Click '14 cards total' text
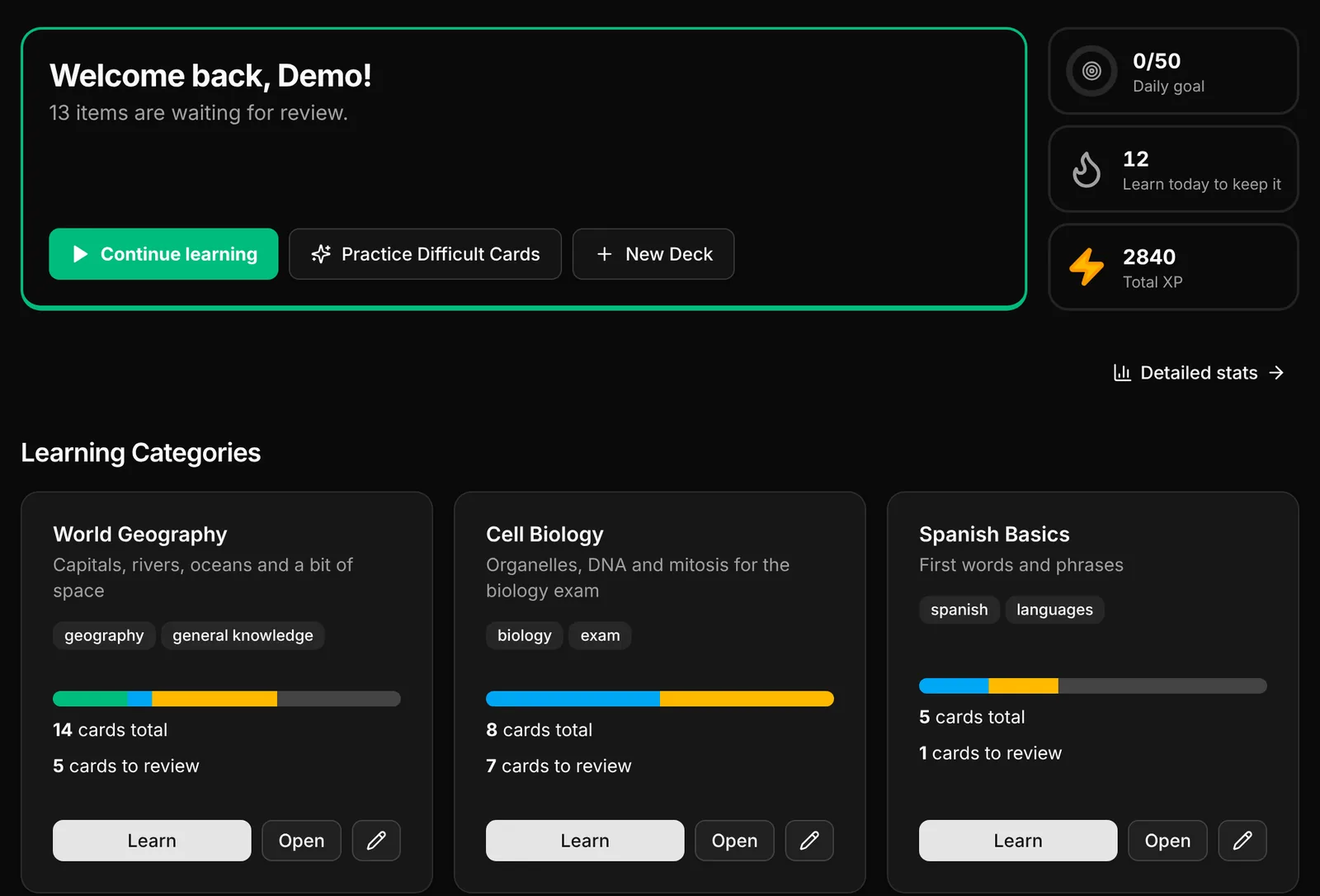Image resolution: width=1320 pixels, height=896 pixels. click(111, 730)
